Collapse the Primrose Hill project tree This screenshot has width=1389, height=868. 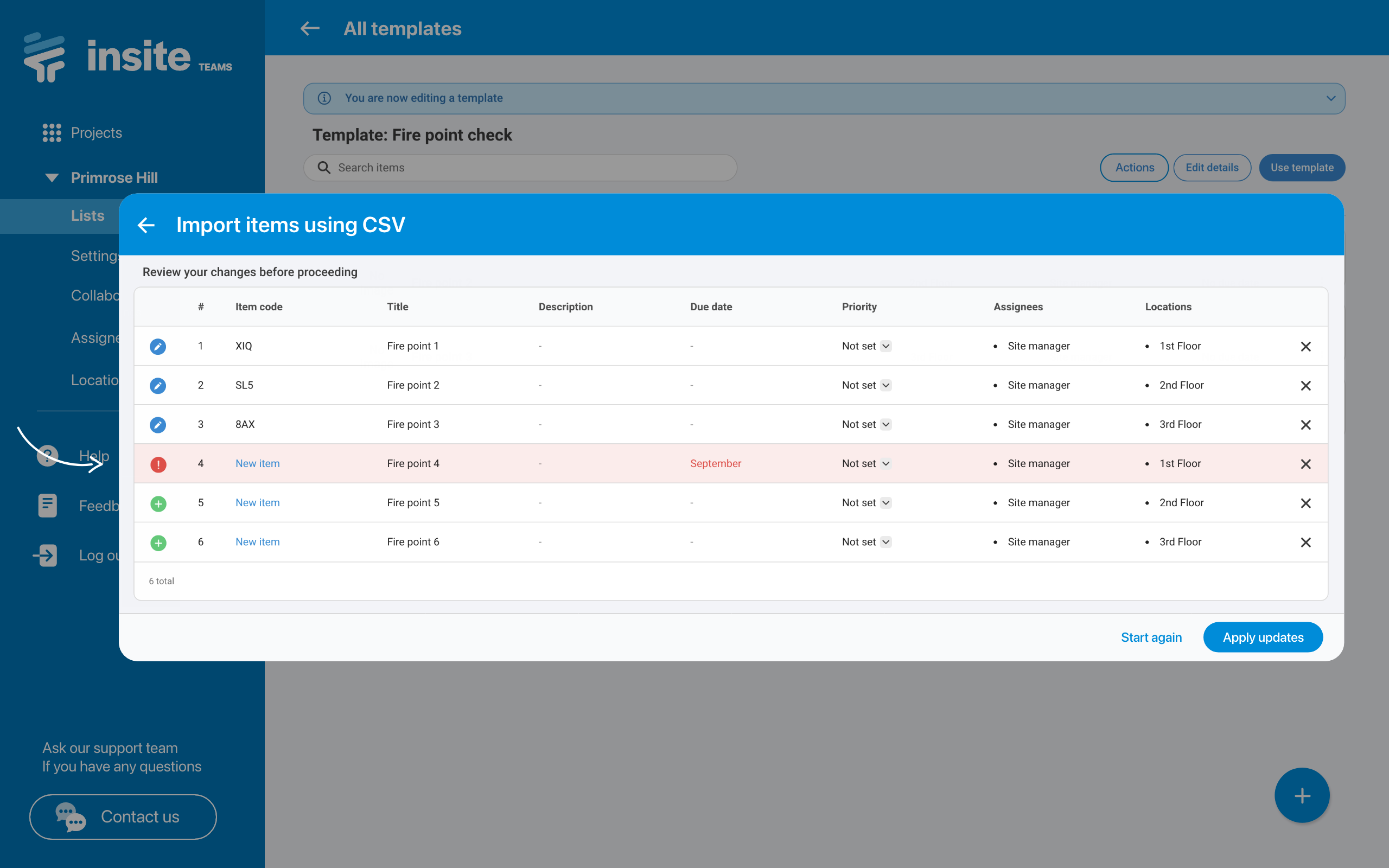click(x=52, y=178)
